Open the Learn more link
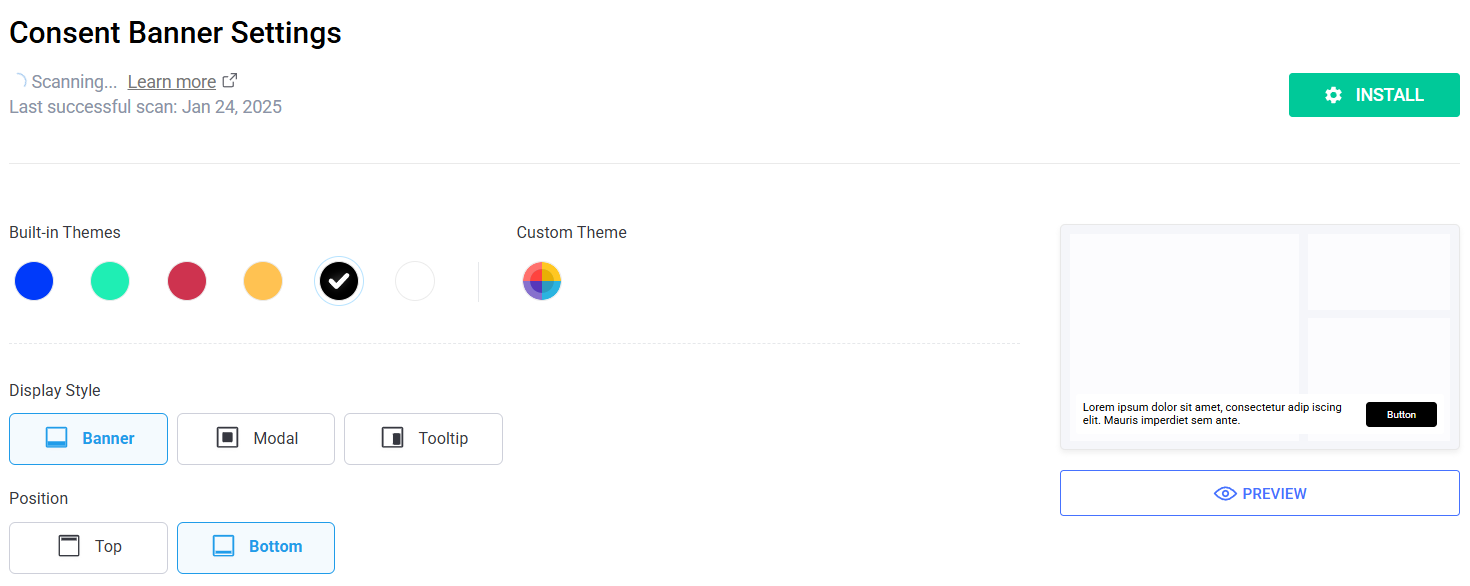Image resolution: width=1470 pixels, height=586 pixels. (x=172, y=82)
